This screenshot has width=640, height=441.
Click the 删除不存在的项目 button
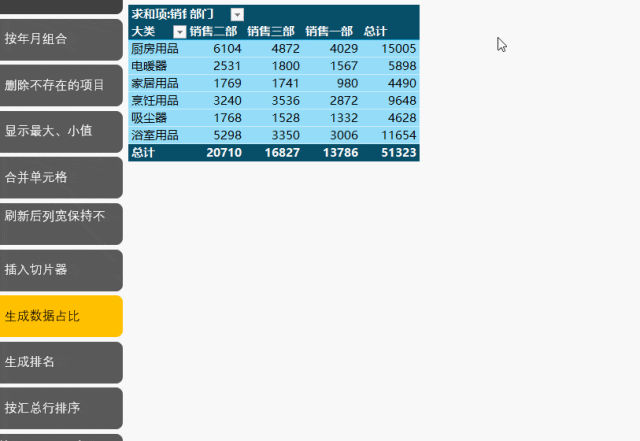point(60,85)
